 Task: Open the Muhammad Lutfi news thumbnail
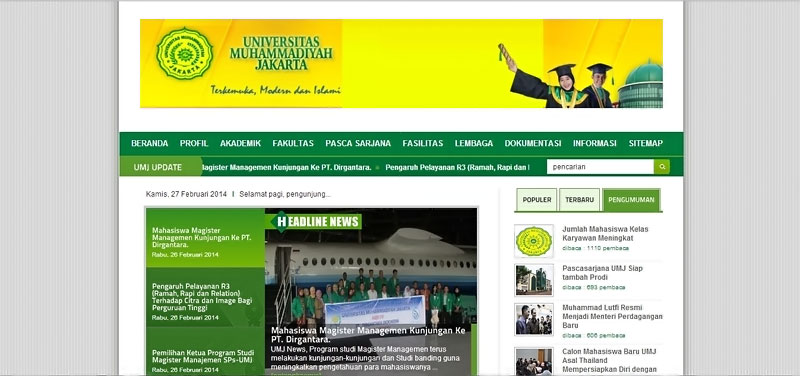coord(534,319)
